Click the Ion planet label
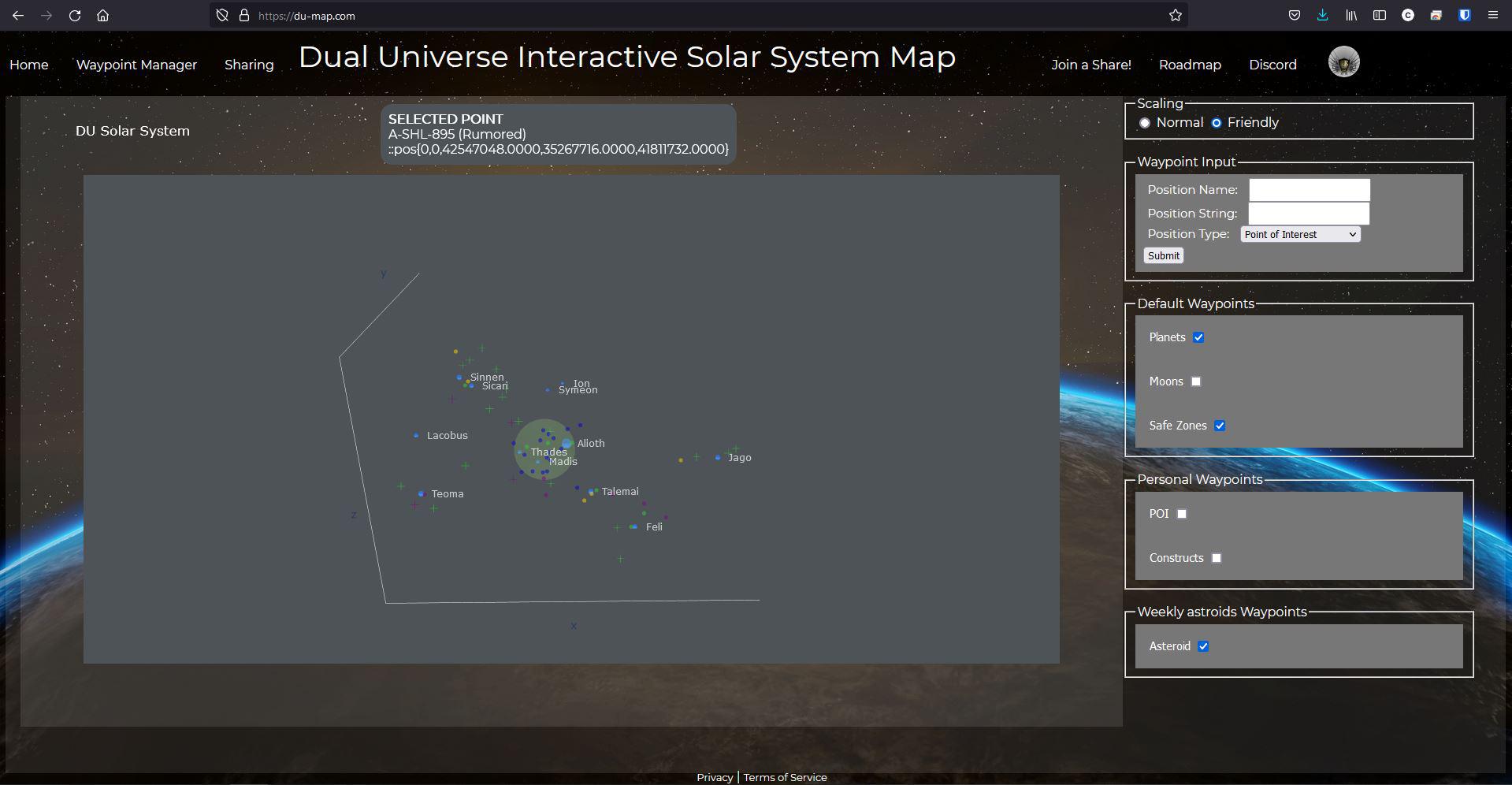Image resolution: width=1512 pixels, height=785 pixels. point(581,383)
